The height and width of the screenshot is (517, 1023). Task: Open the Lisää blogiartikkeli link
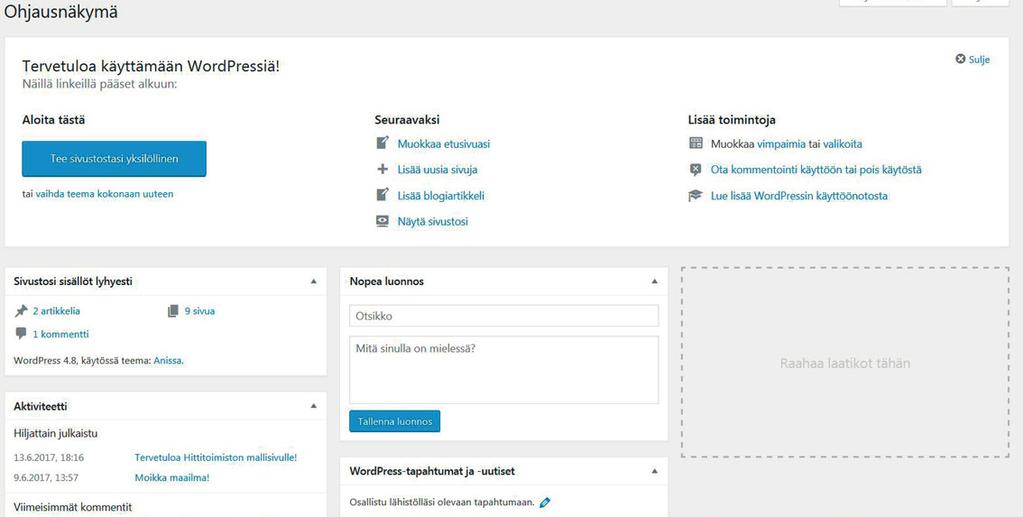(x=440, y=196)
